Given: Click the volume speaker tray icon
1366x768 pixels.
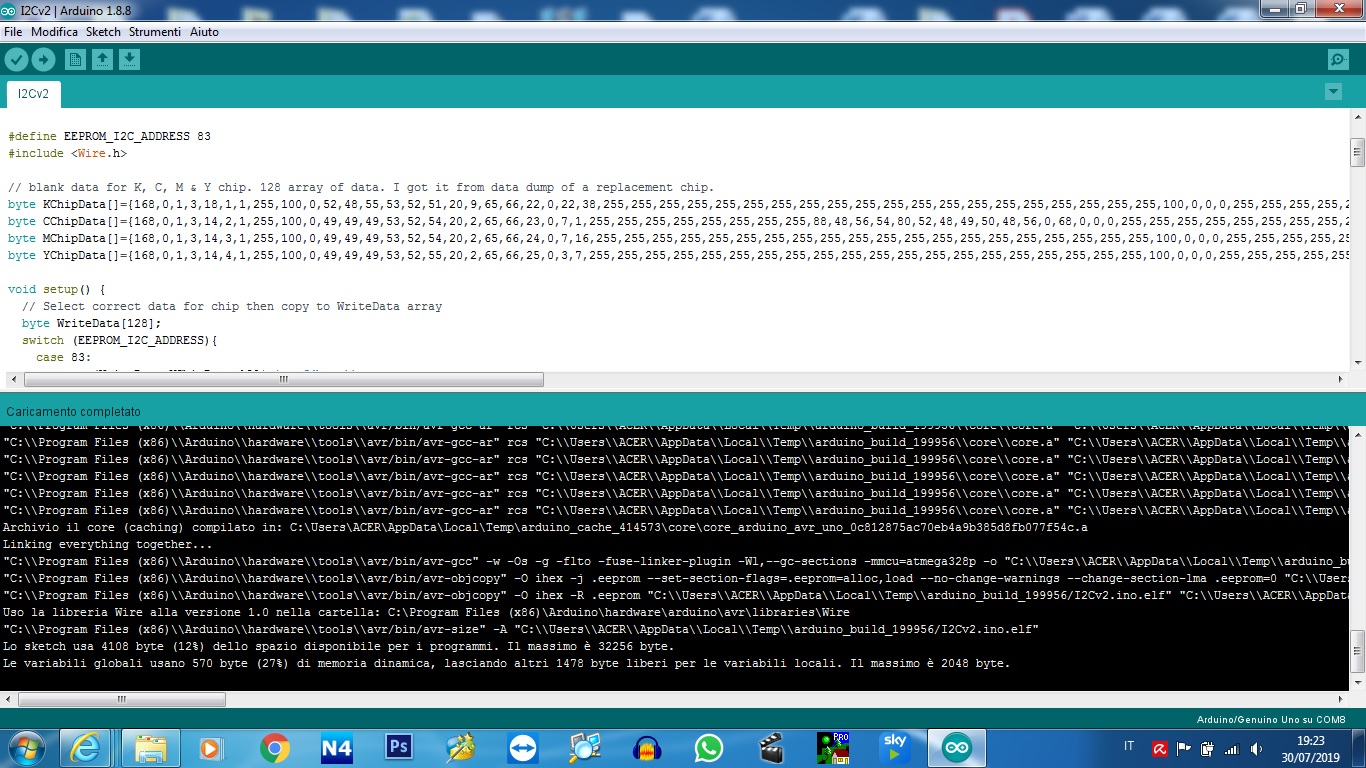Looking at the screenshot, I should (x=1256, y=748).
